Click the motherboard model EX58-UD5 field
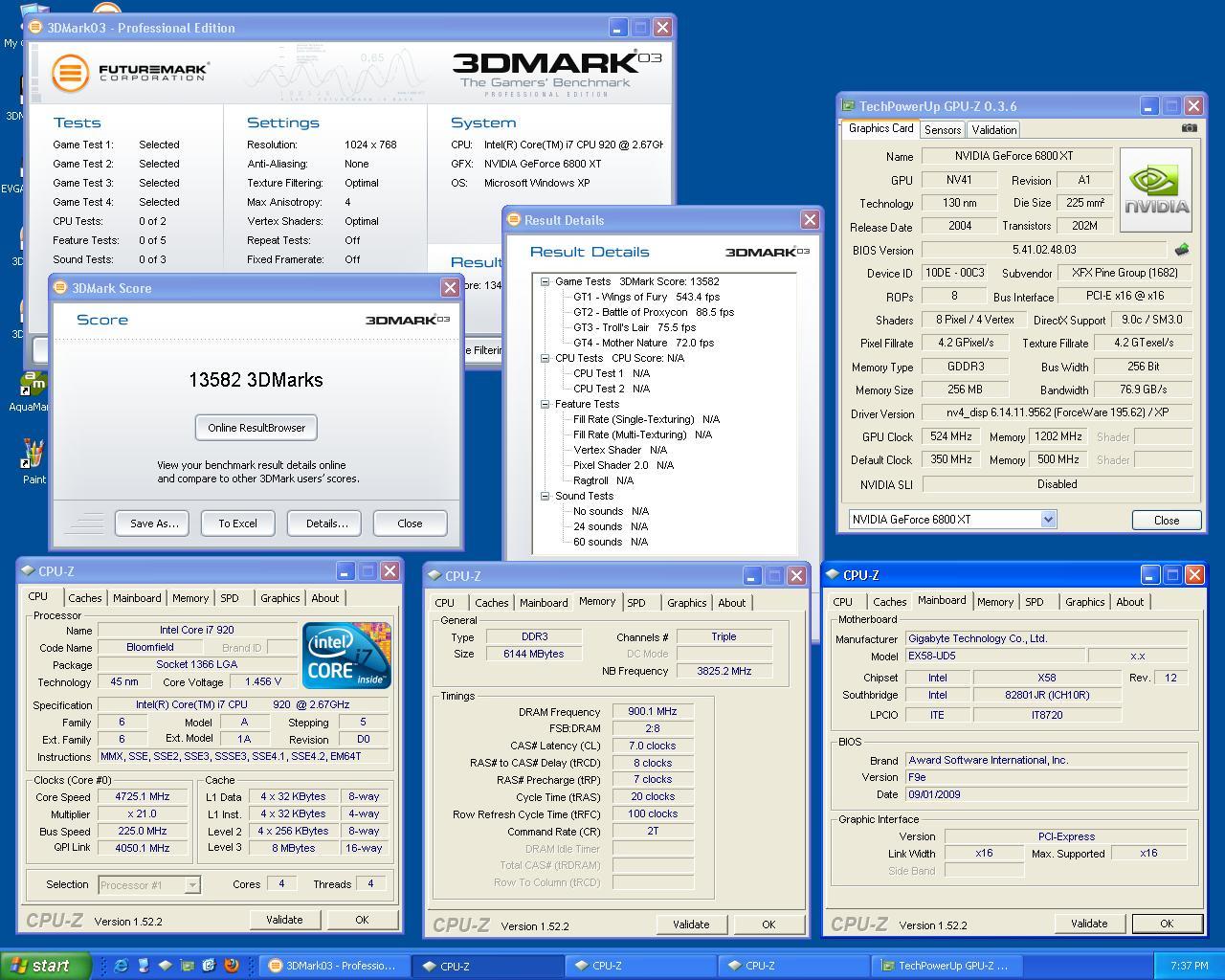The width and height of the screenshot is (1225, 980). click(995, 657)
